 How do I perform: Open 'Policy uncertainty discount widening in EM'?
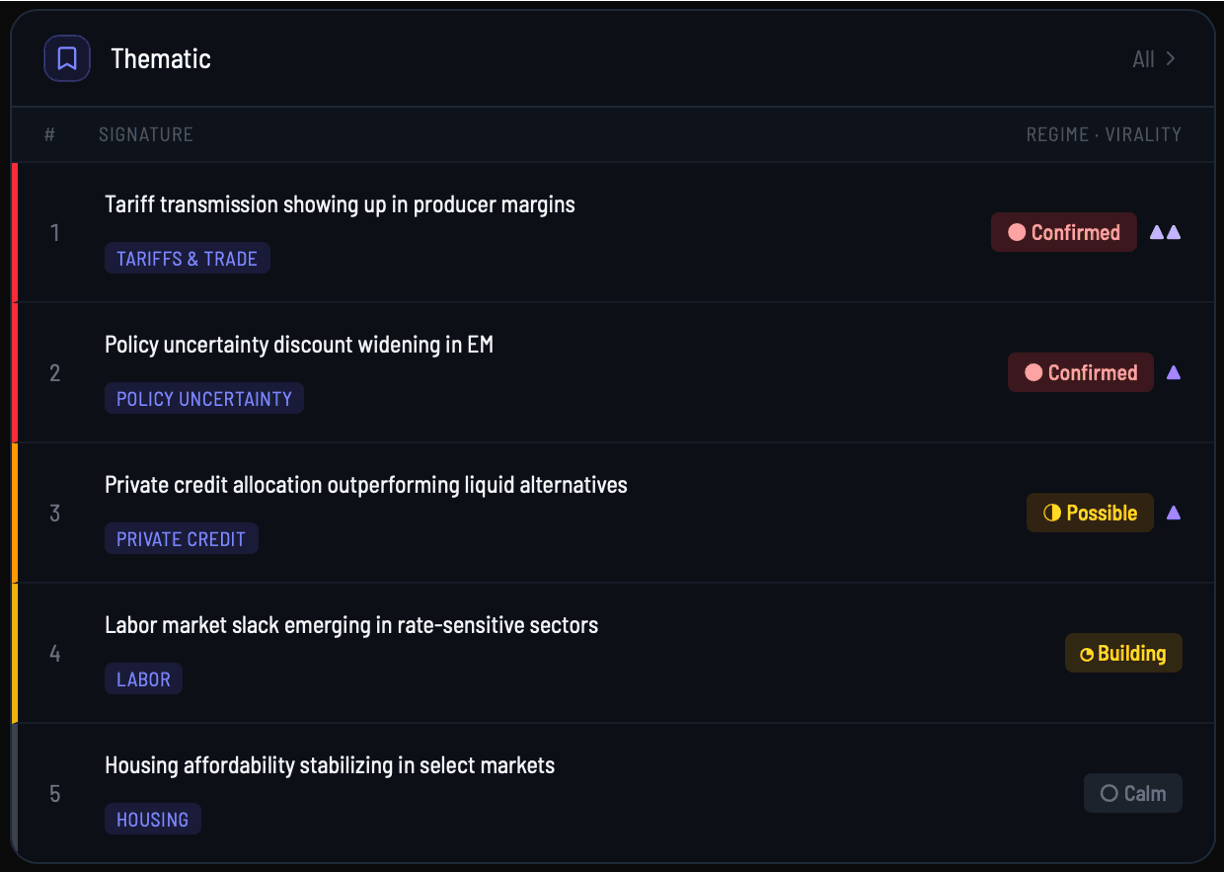299,344
